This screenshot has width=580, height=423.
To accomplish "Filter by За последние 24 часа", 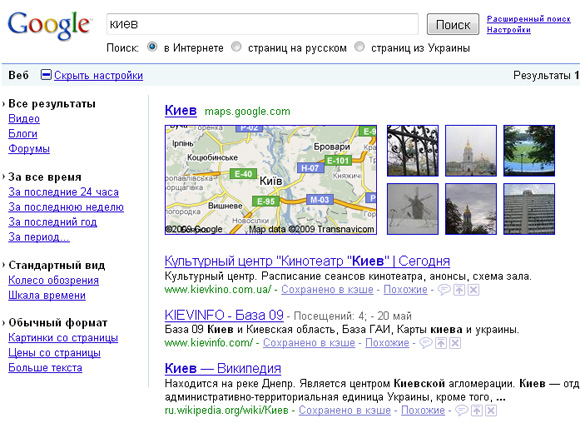I will 63,192.
